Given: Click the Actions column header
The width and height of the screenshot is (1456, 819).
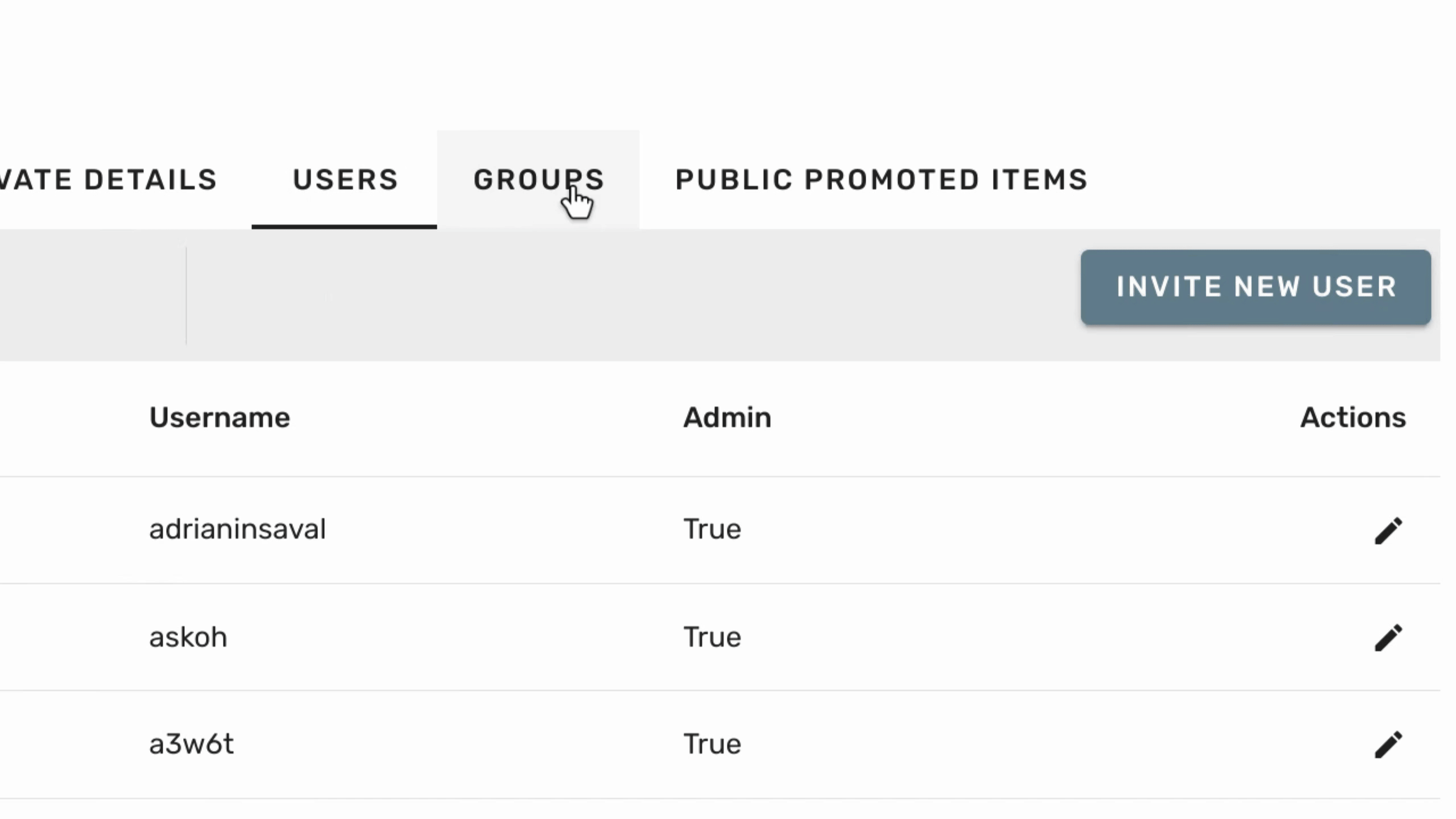Looking at the screenshot, I should pyautogui.click(x=1352, y=417).
